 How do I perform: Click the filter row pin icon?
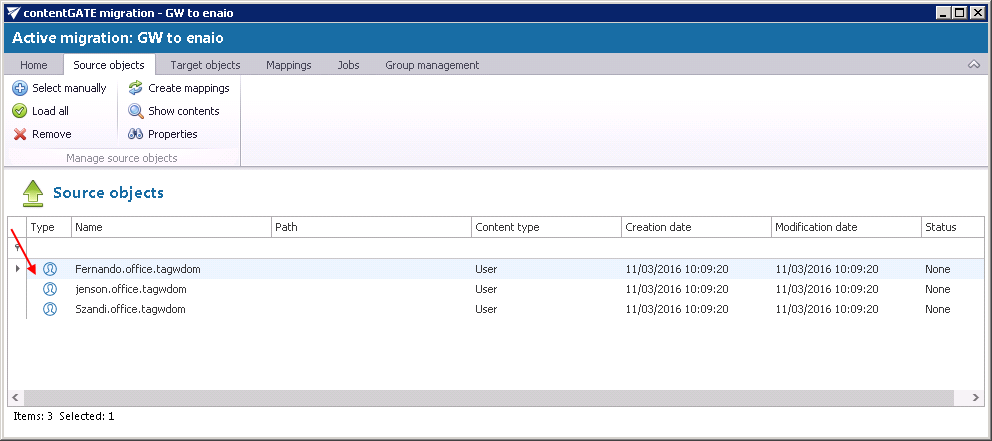pyautogui.click(x=17, y=248)
